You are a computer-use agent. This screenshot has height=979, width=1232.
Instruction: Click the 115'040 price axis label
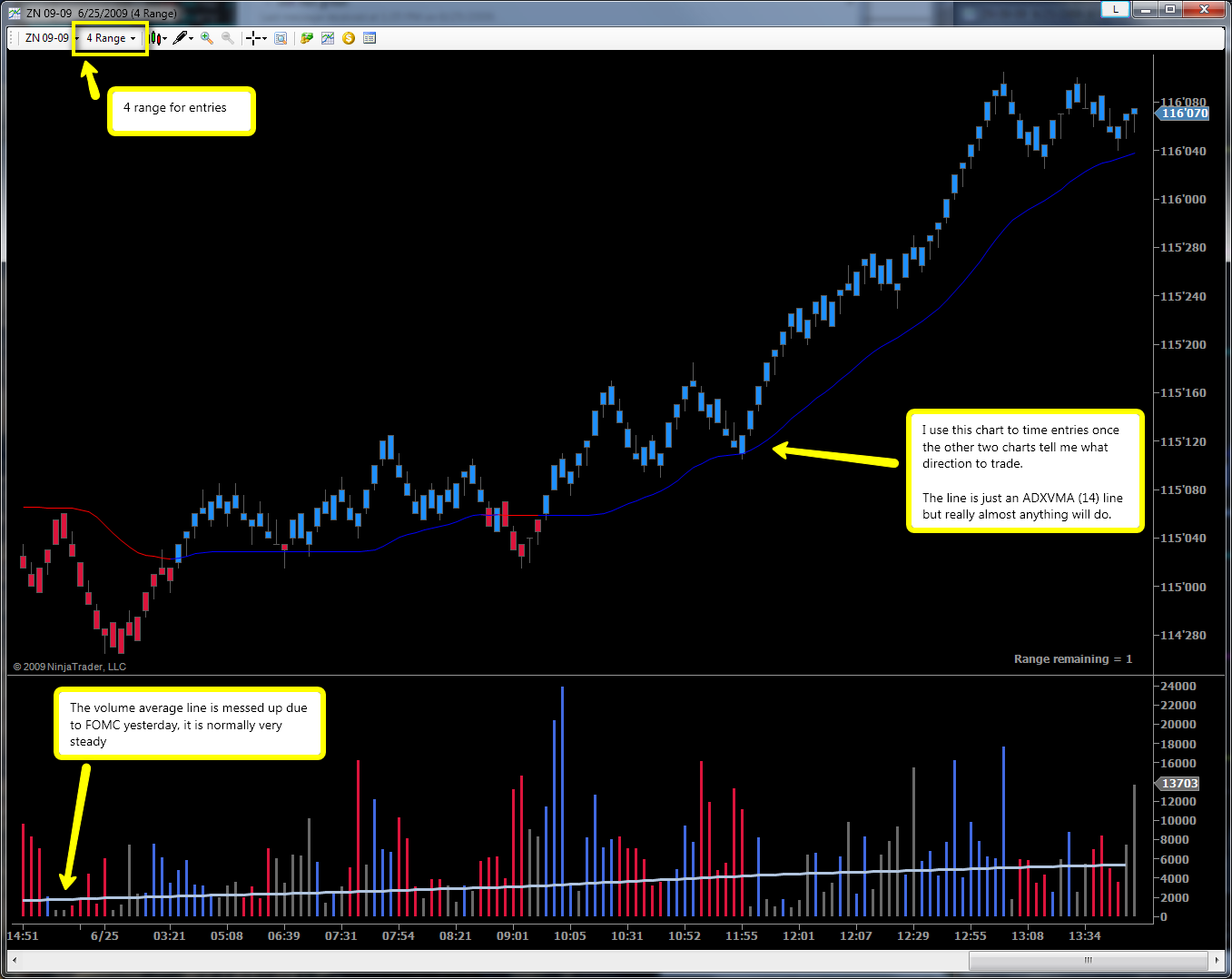point(1183,539)
